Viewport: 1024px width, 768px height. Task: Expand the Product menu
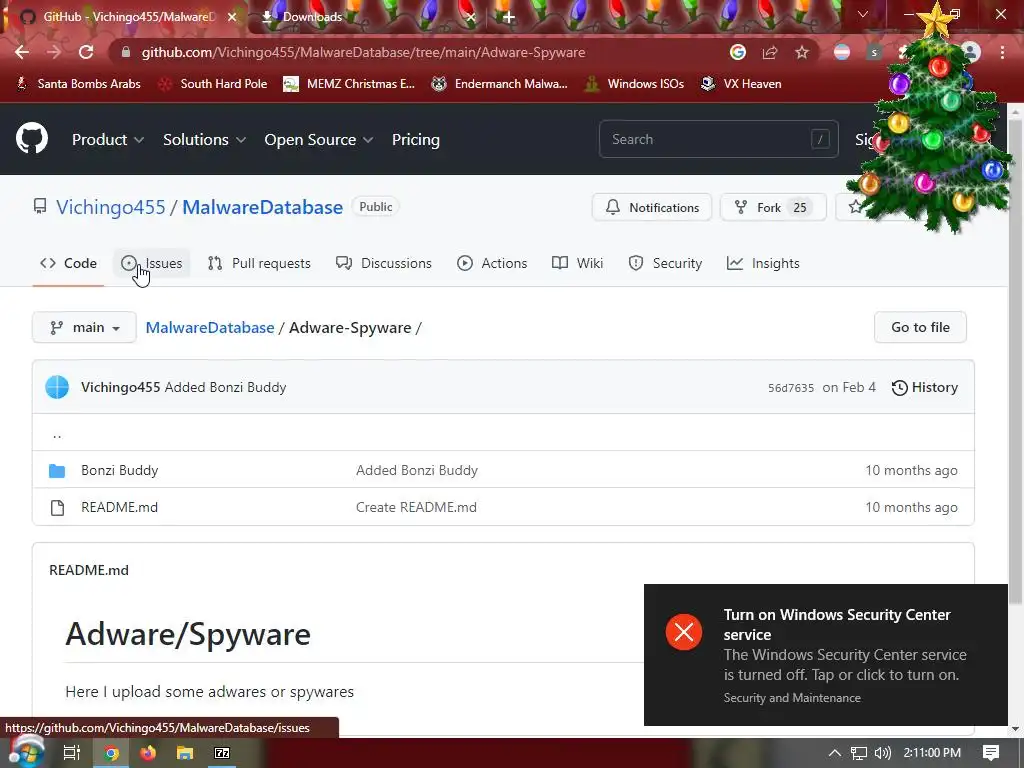point(108,140)
